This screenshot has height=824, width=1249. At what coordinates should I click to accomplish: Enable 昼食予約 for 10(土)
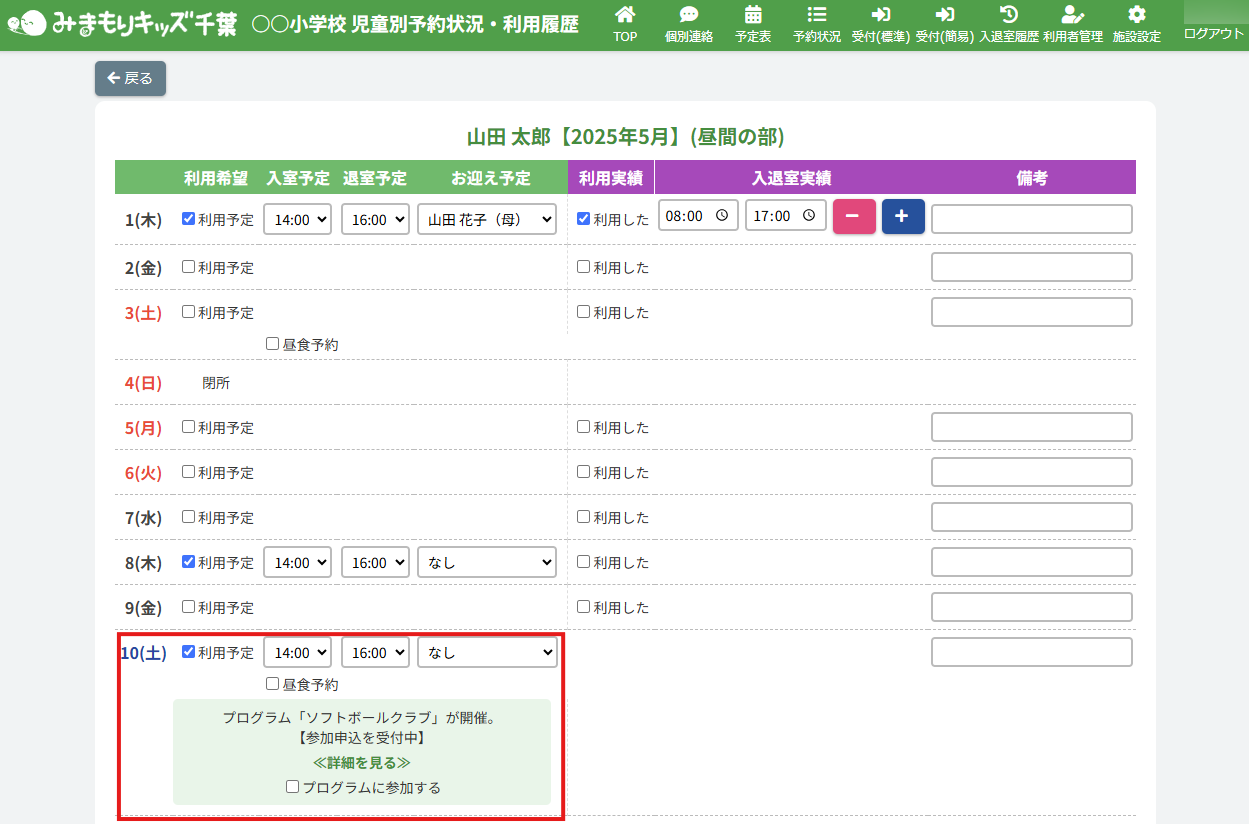tap(273, 684)
